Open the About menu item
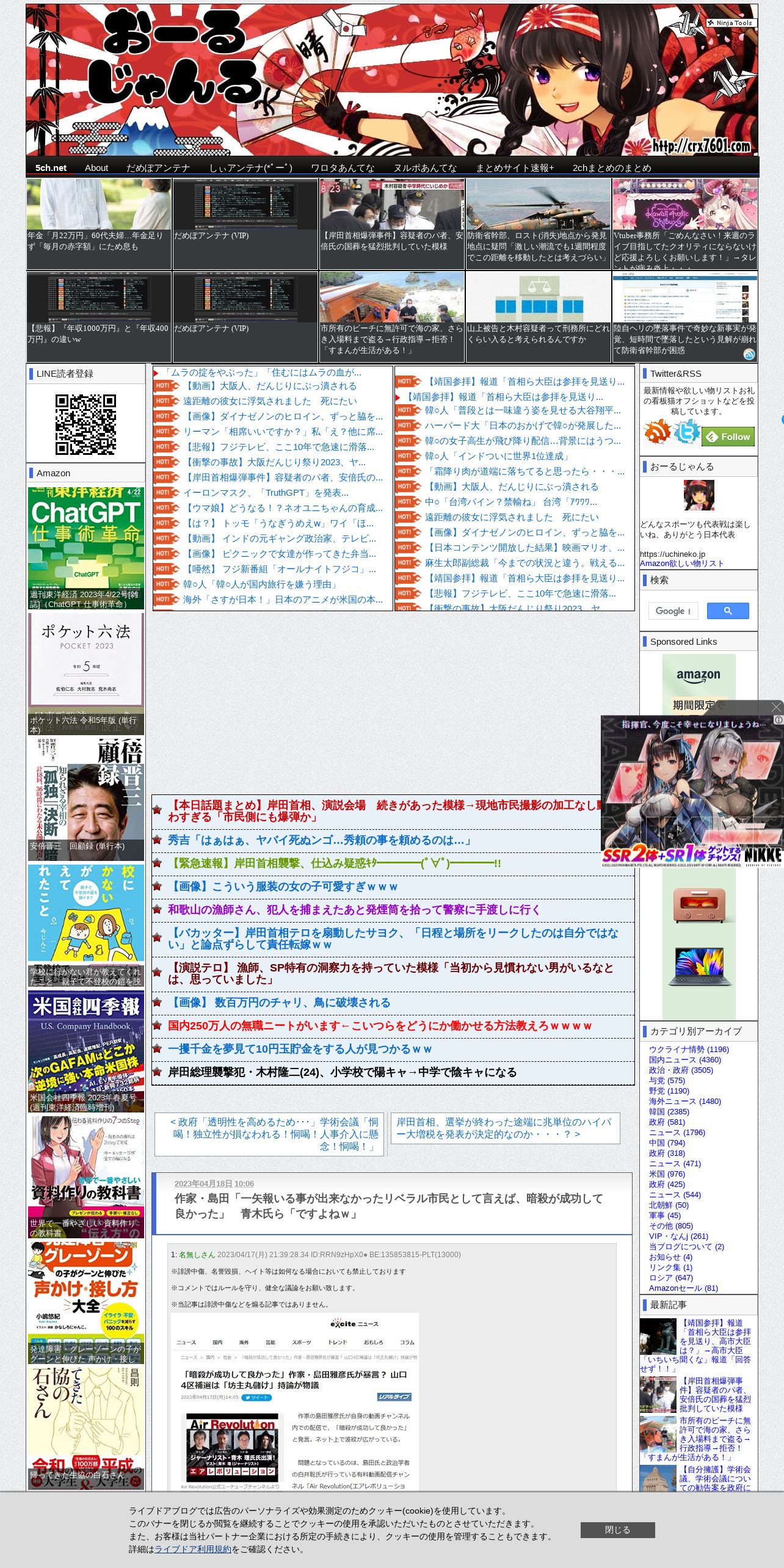The image size is (784, 1568). coord(96,168)
